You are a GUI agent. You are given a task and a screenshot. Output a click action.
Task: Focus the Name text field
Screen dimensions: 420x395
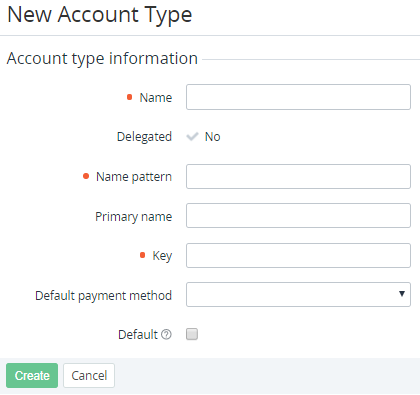coord(298,97)
